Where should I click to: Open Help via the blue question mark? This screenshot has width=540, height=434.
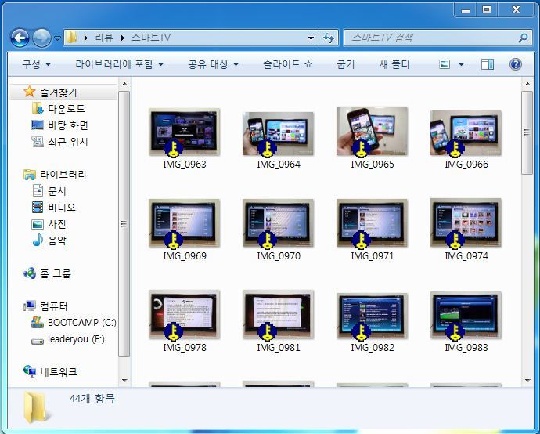(515, 64)
